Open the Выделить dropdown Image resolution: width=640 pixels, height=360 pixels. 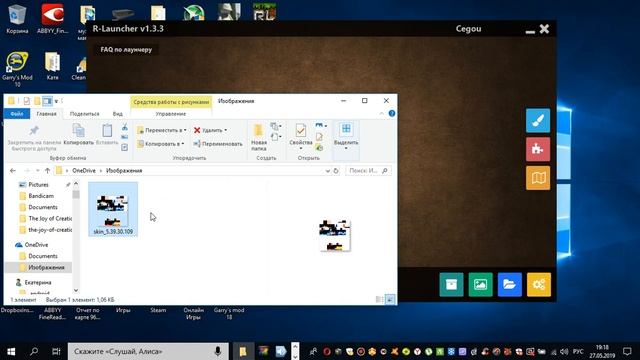click(346, 137)
